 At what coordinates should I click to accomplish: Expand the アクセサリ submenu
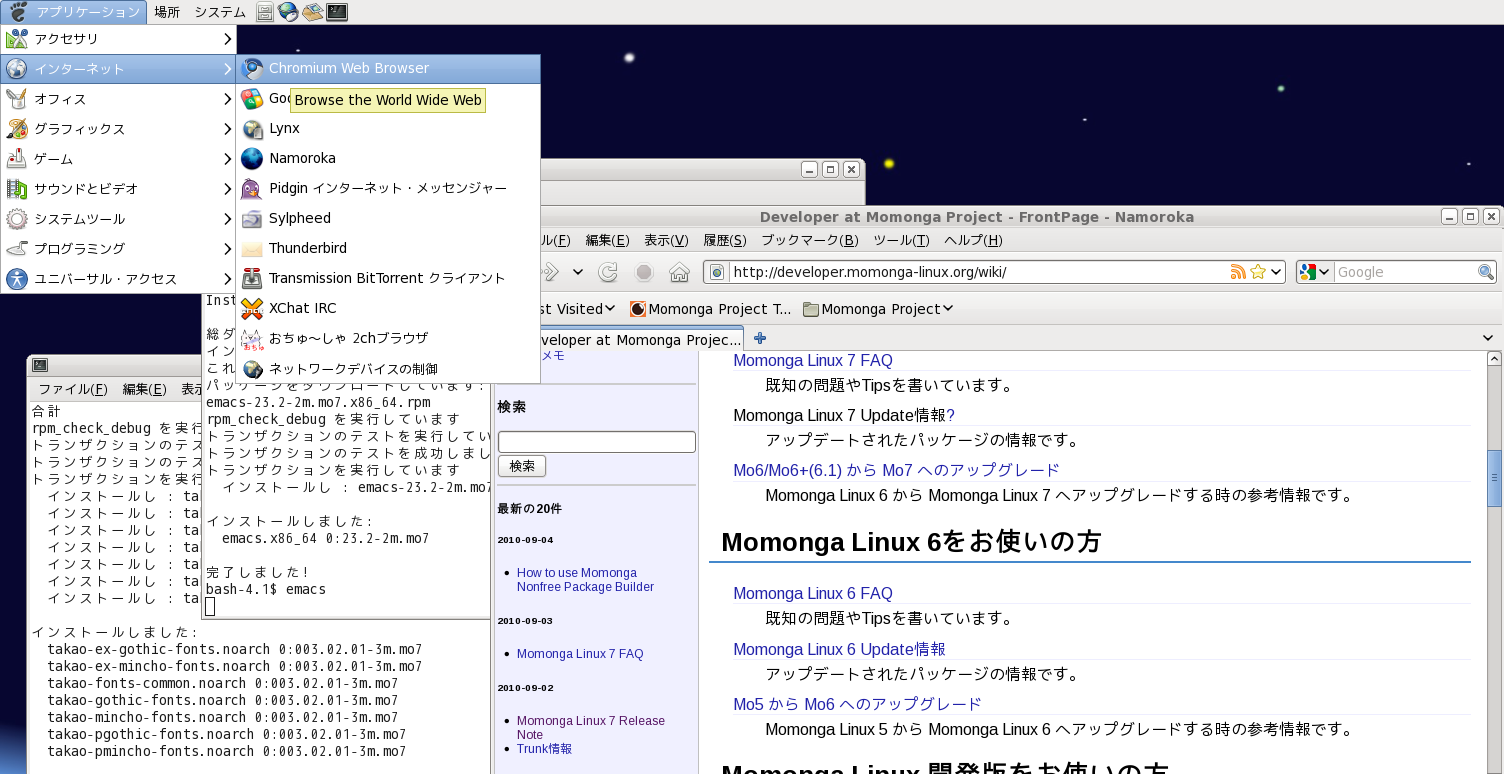(118, 39)
